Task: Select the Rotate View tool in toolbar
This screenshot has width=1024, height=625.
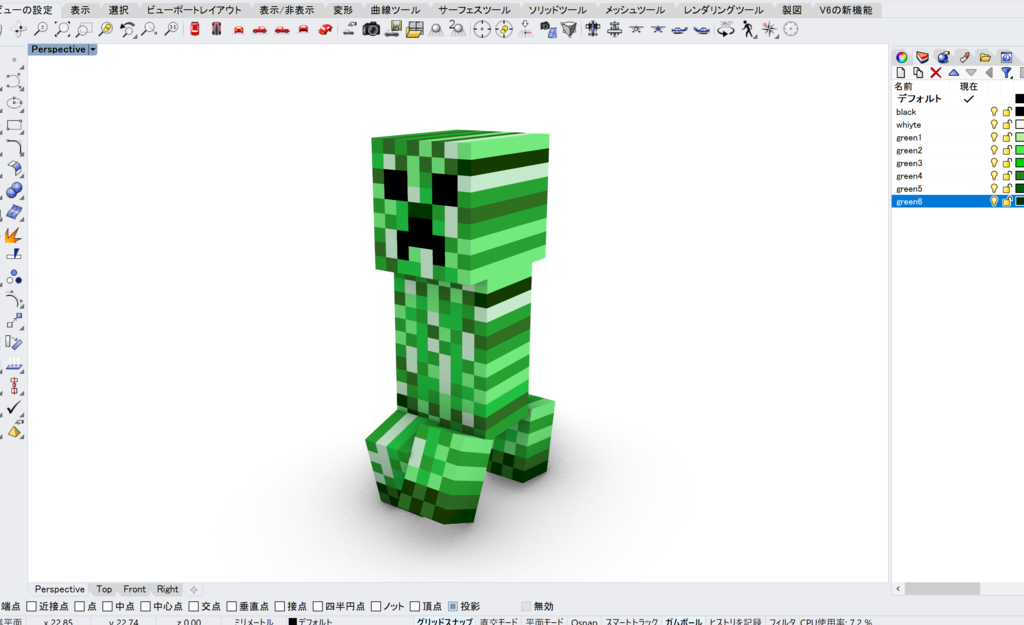Action: point(19,29)
